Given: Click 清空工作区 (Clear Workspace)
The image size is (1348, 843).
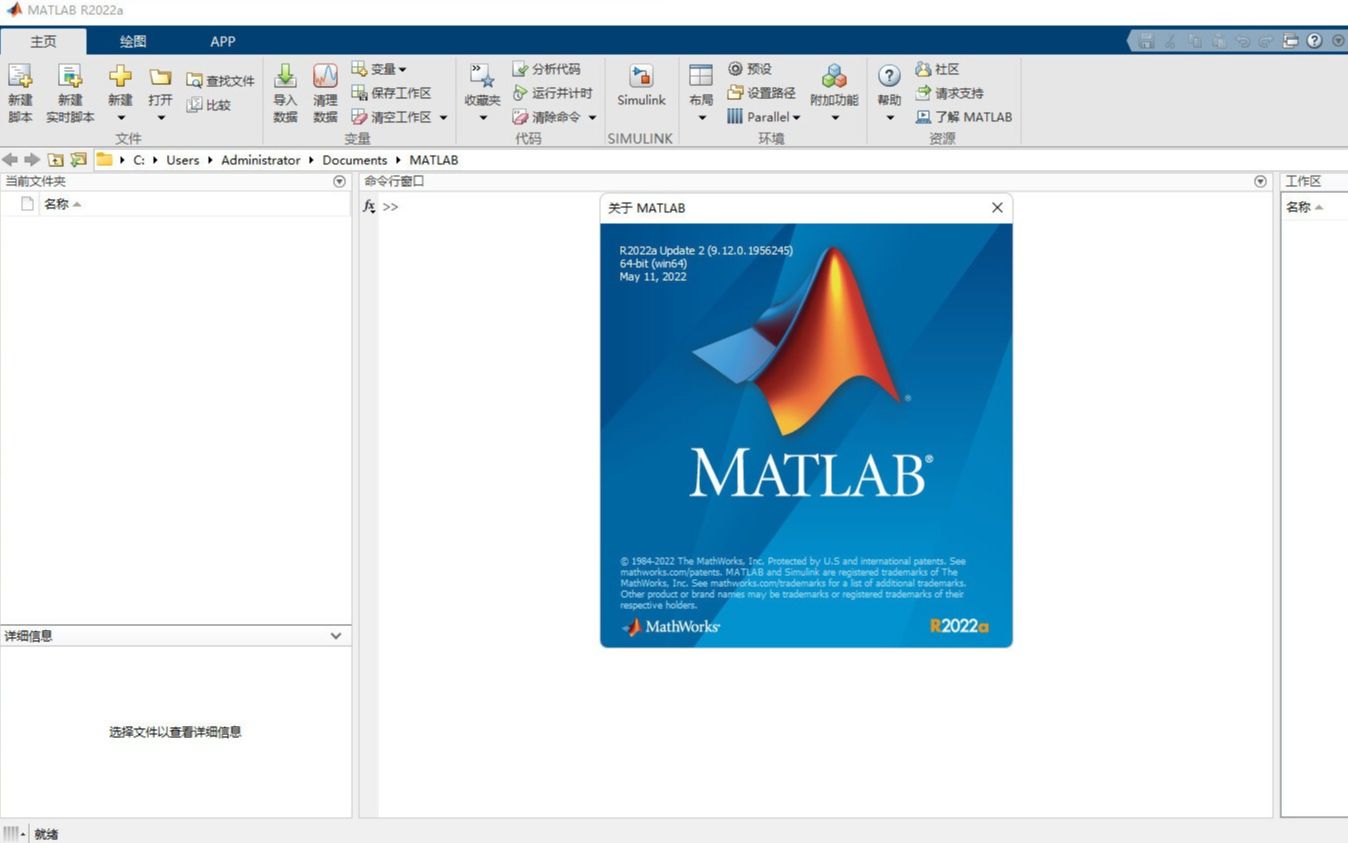Looking at the screenshot, I should pyautogui.click(x=391, y=117).
